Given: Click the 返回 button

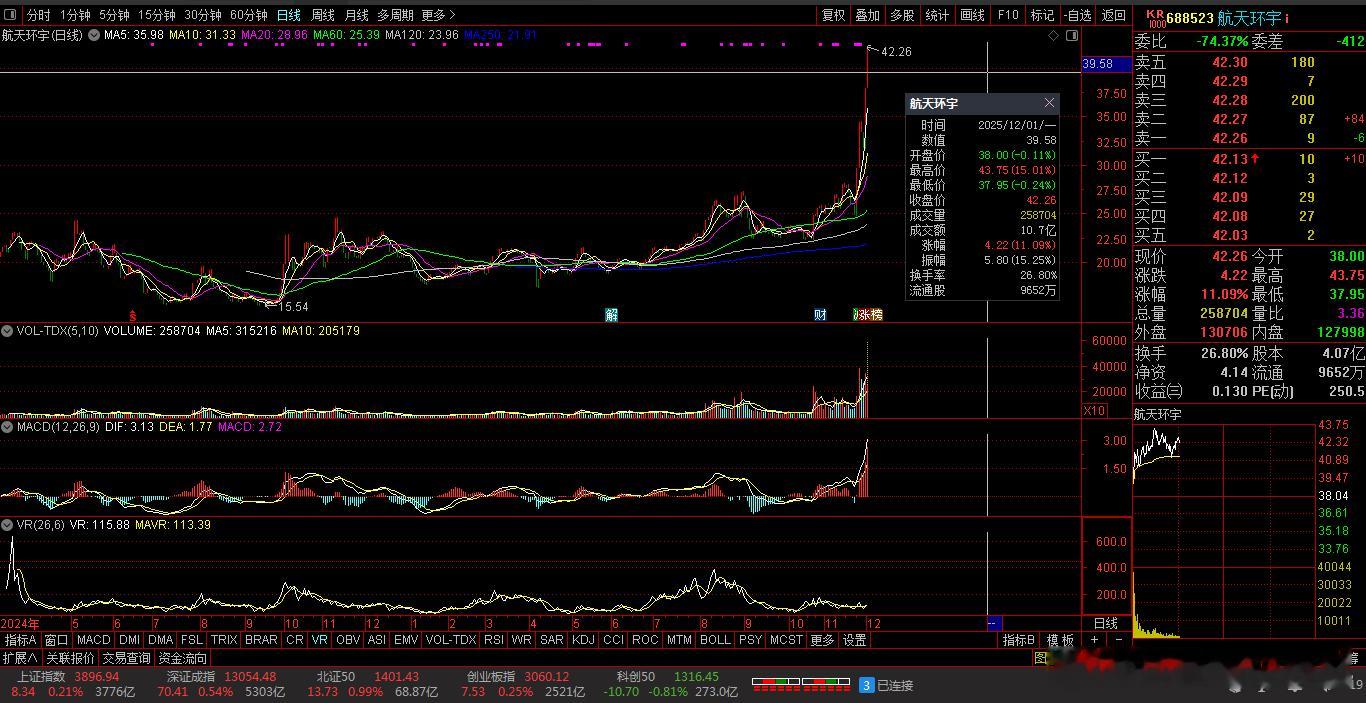Looking at the screenshot, I should pyautogui.click(x=1113, y=15).
